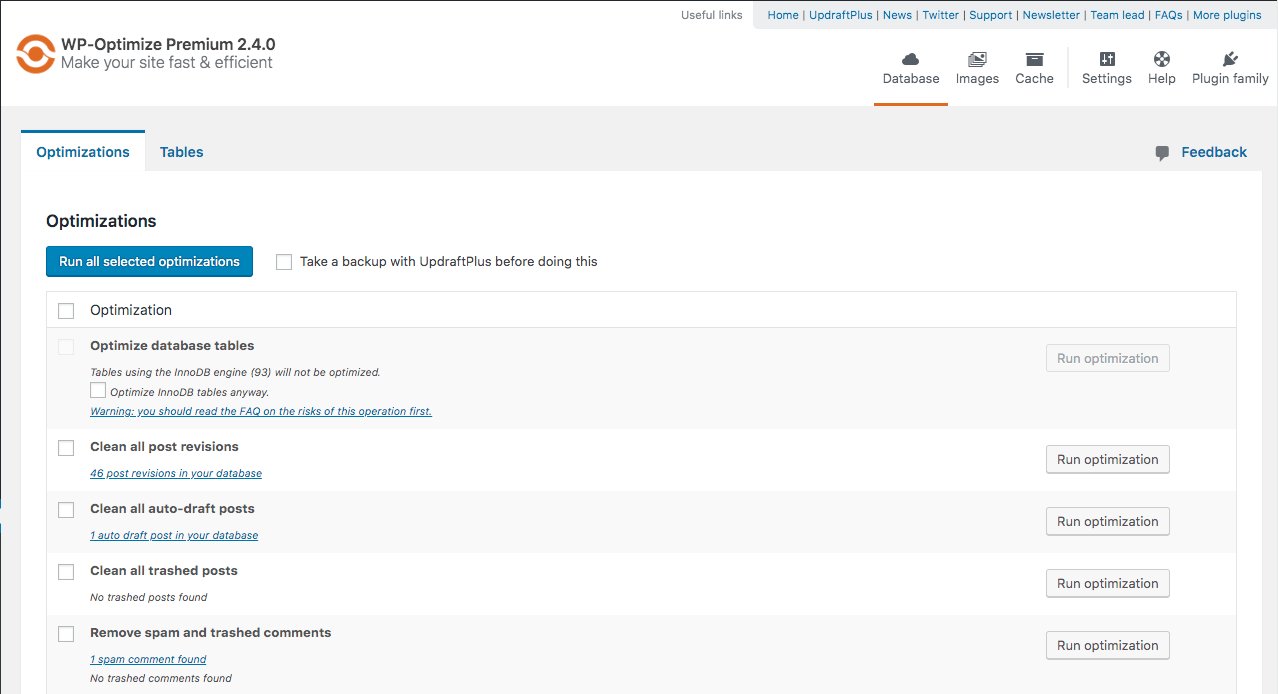Screen dimensions: 1278x694
Task: Open the Team lead useful link
Action: tap(1118, 15)
